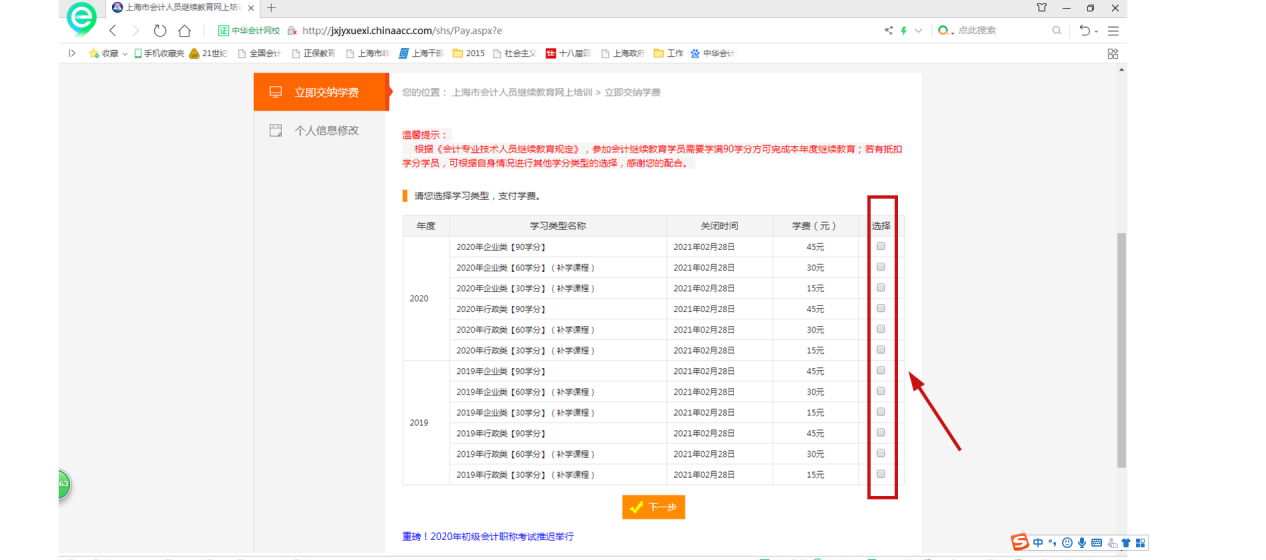Toggle the punctuation mode icon in IME bar

pyautogui.click(x=1052, y=543)
